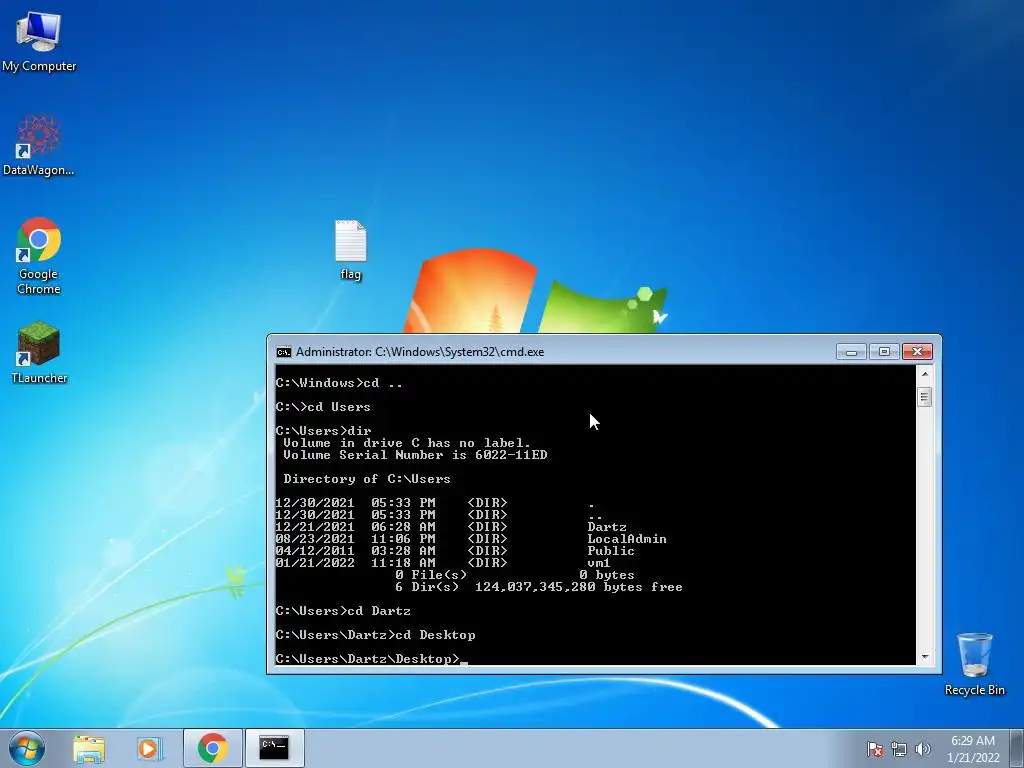Select the DataWagon desktop shortcut

click(39, 145)
